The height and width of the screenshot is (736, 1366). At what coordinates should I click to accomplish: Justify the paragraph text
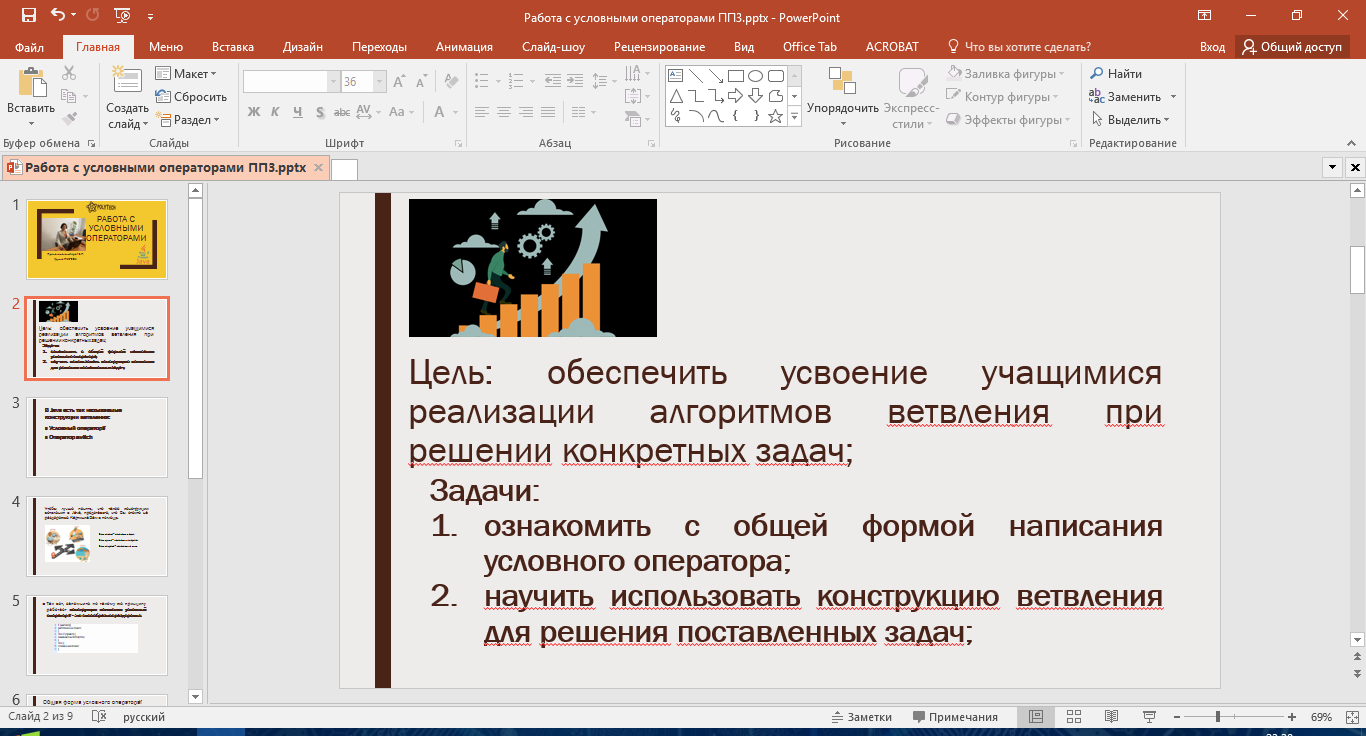[546, 112]
